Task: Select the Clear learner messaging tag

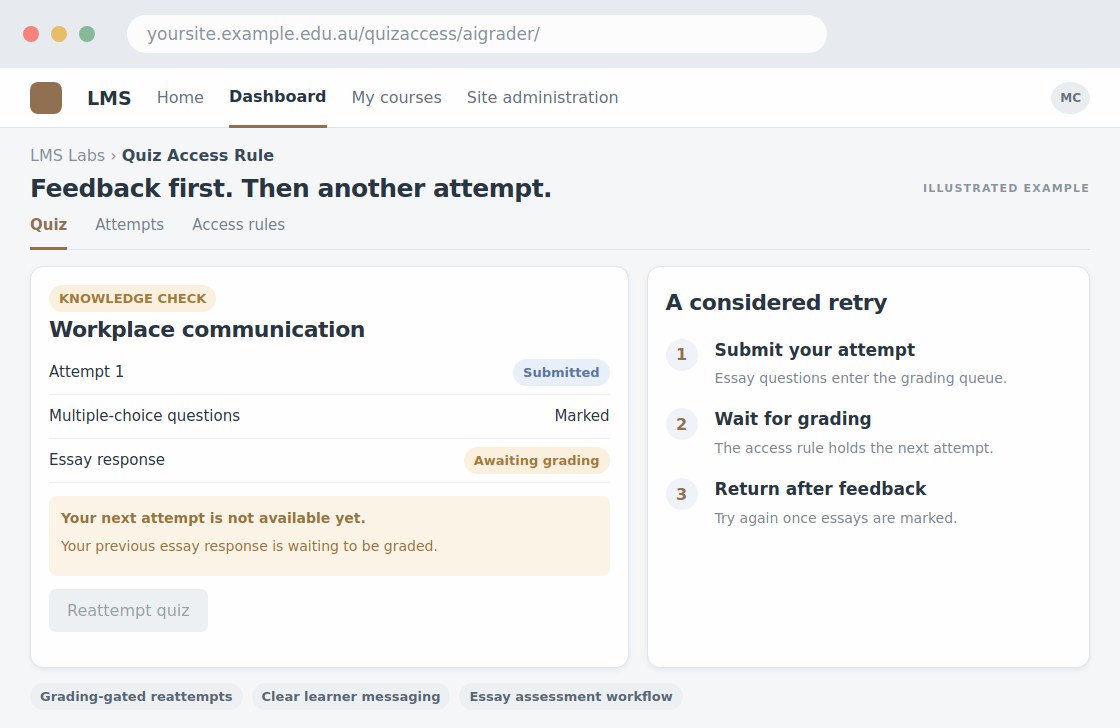Action: [x=351, y=697]
